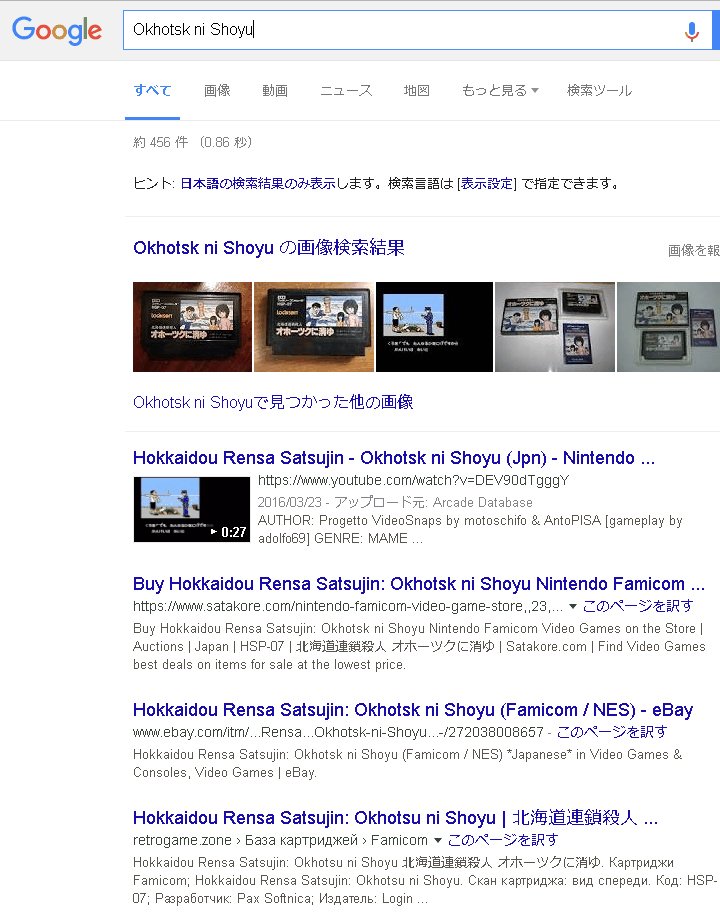Open fourth image with box and cartridge
Image resolution: width=720 pixels, height=912 pixels.
[555, 327]
